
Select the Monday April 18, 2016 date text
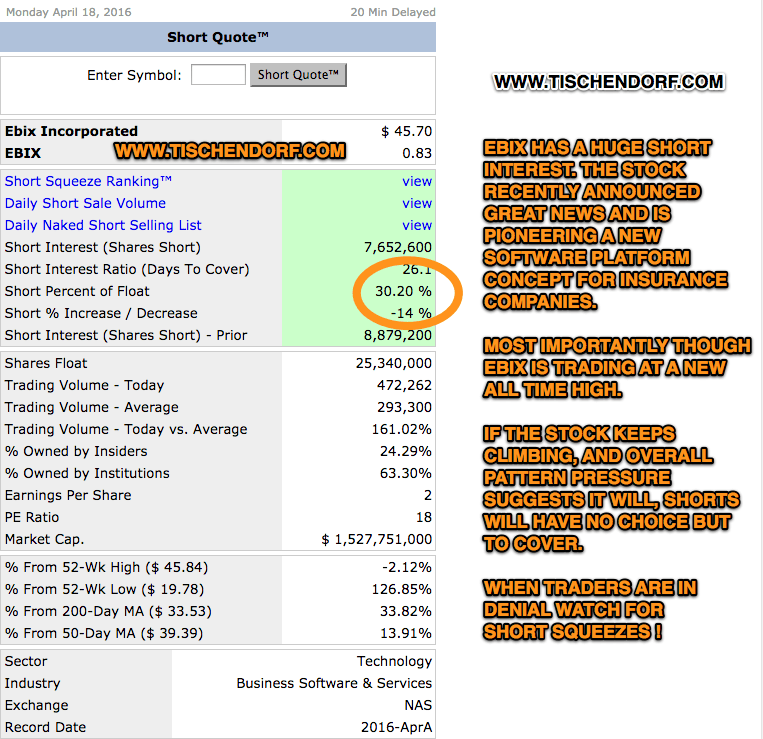point(69,12)
